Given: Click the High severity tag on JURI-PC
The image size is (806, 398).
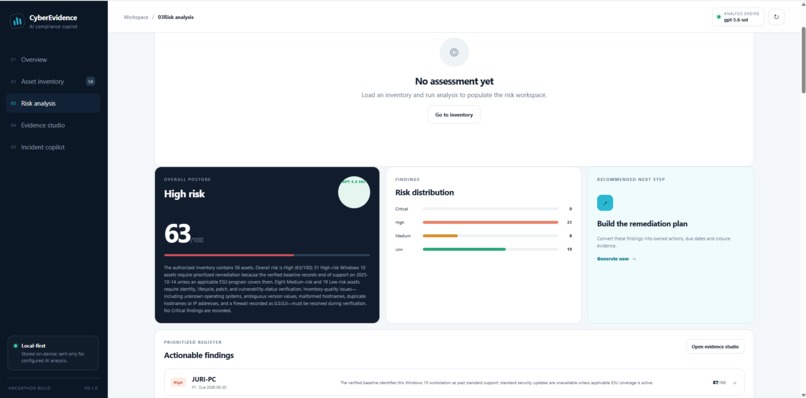Looking at the screenshot, I should 178,383.
